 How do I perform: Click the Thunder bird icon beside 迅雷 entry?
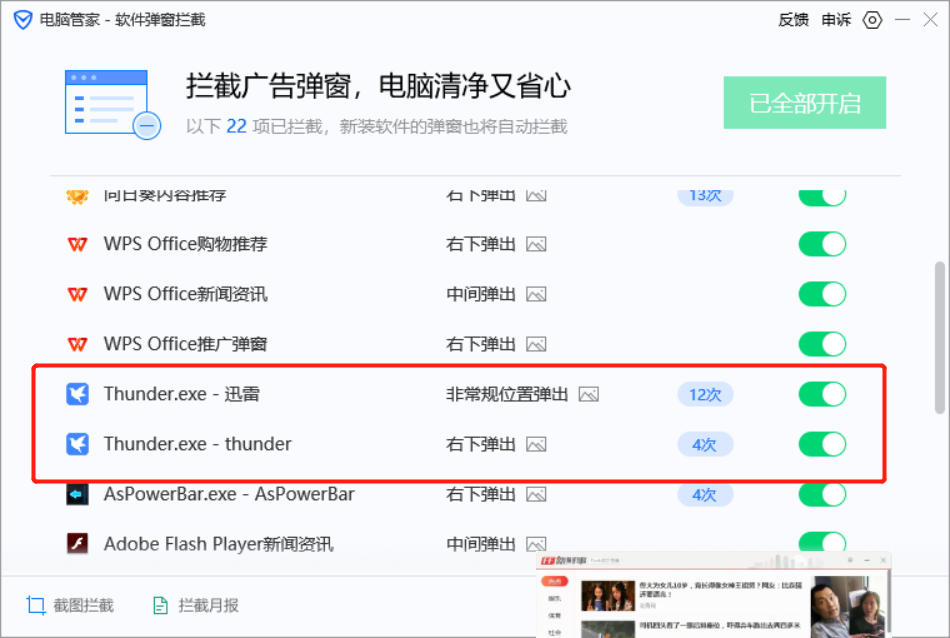click(x=77, y=393)
